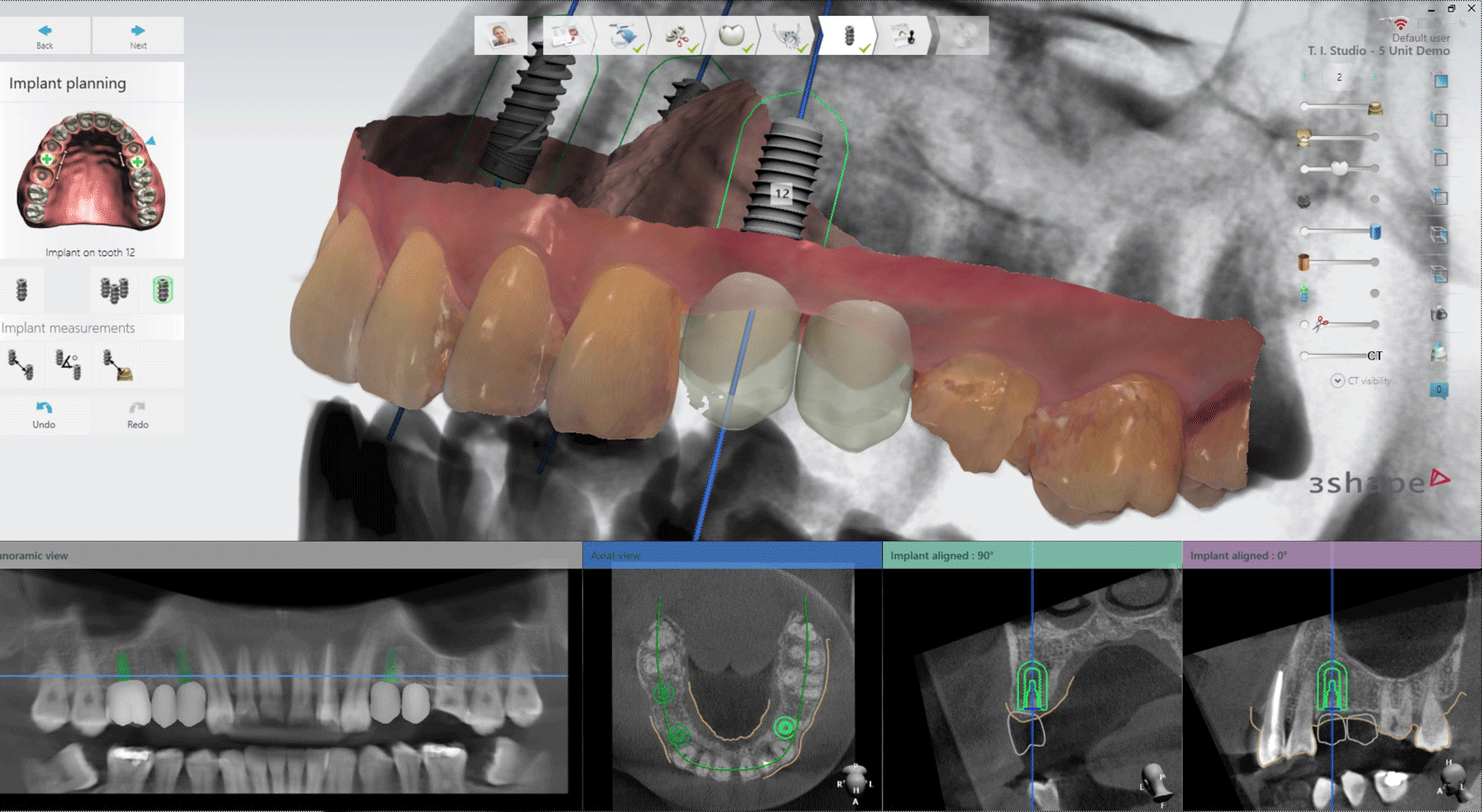The width and height of the screenshot is (1482, 812).
Task: Switch to front cube view
Action: 1440,81
